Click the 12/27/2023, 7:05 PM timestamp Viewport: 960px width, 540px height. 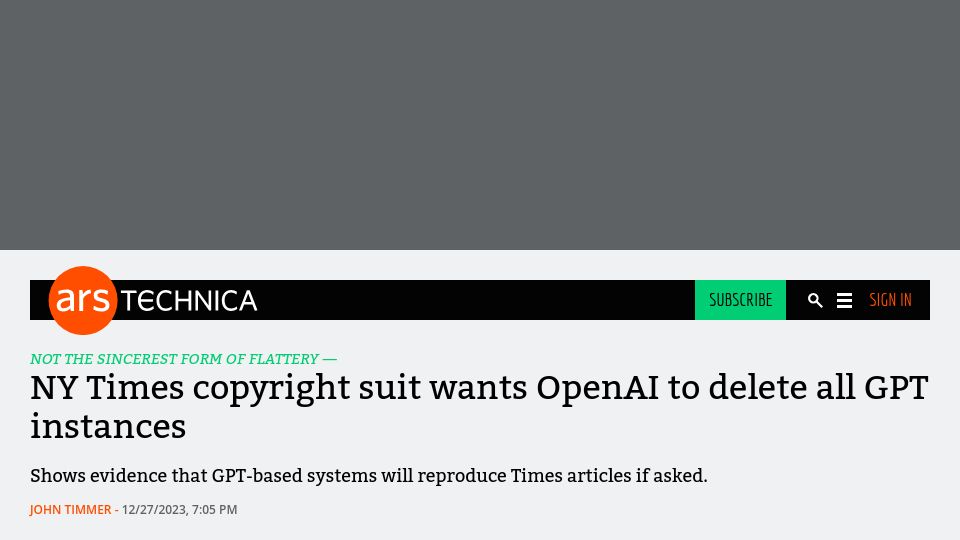coord(179,509)
